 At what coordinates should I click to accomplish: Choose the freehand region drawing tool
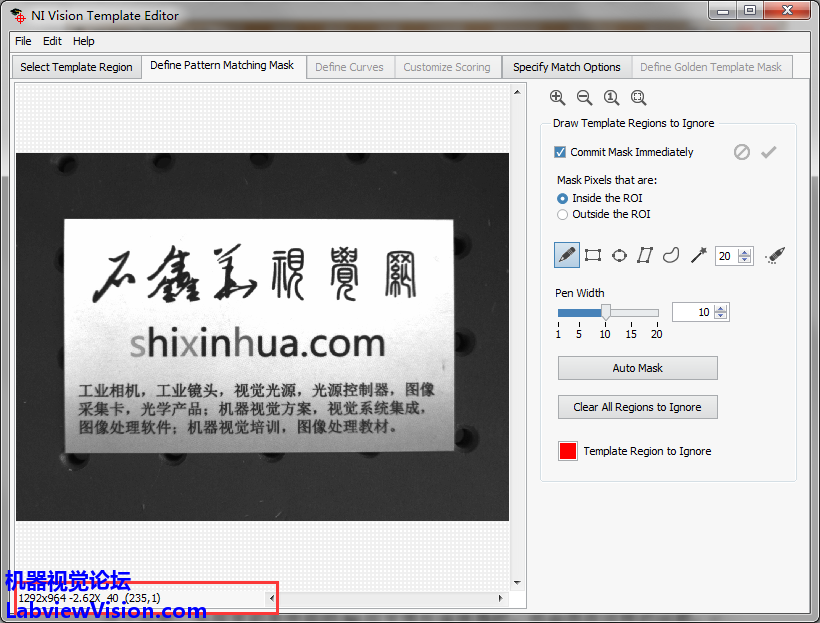tap(671, 255)
